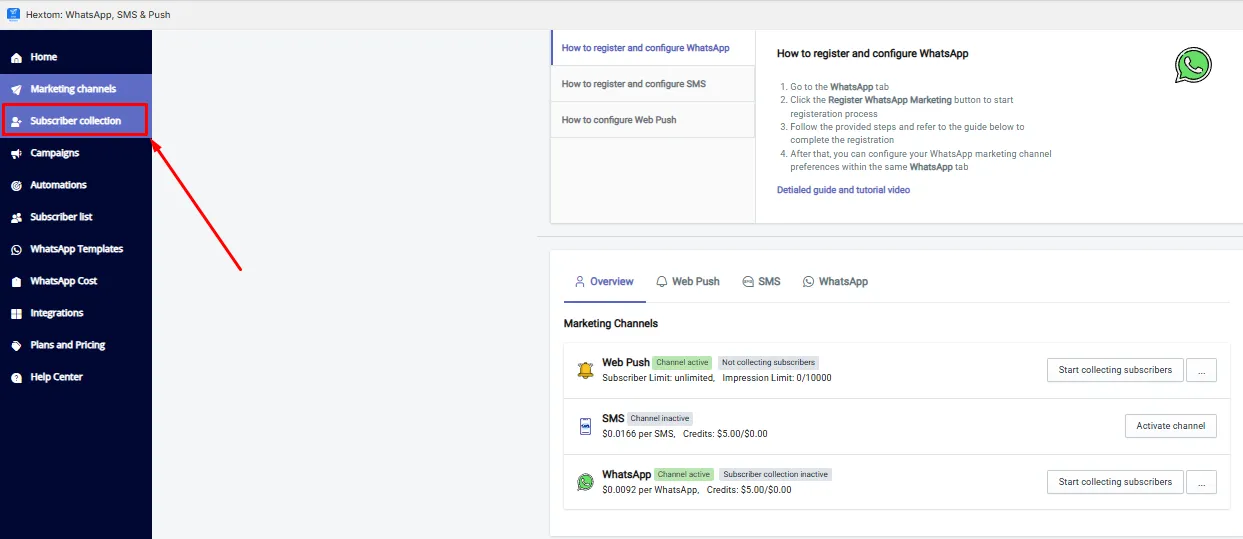1243x539 pixels.
Task: Open the Home sidebar item
Action: pyautogui.click(x=76, y=57)
